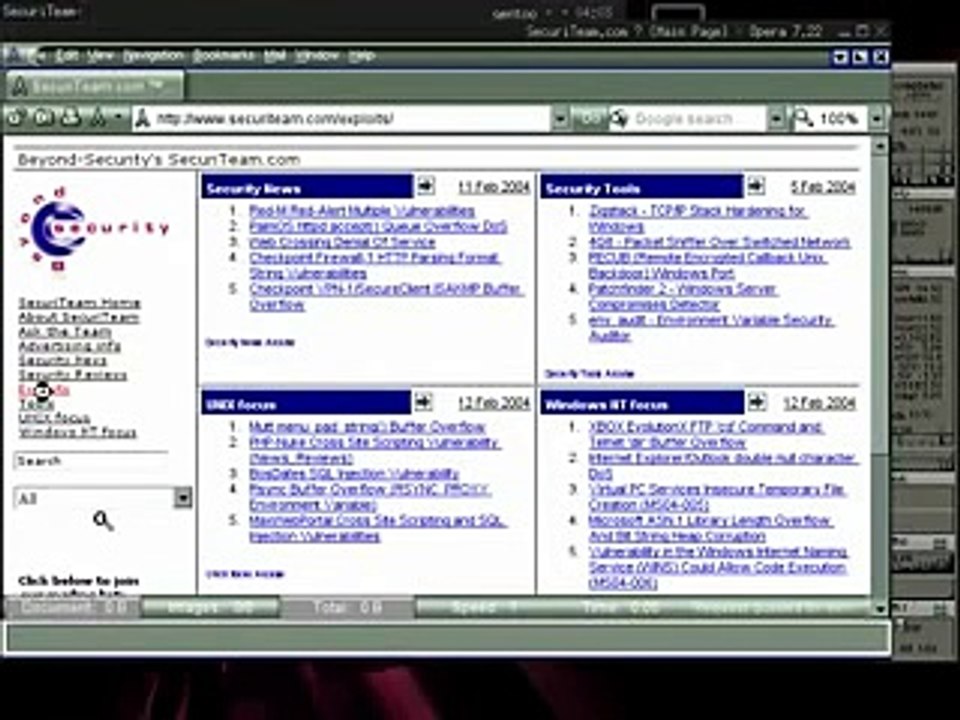Click the second icon in the address toolbar

(43, 116)
